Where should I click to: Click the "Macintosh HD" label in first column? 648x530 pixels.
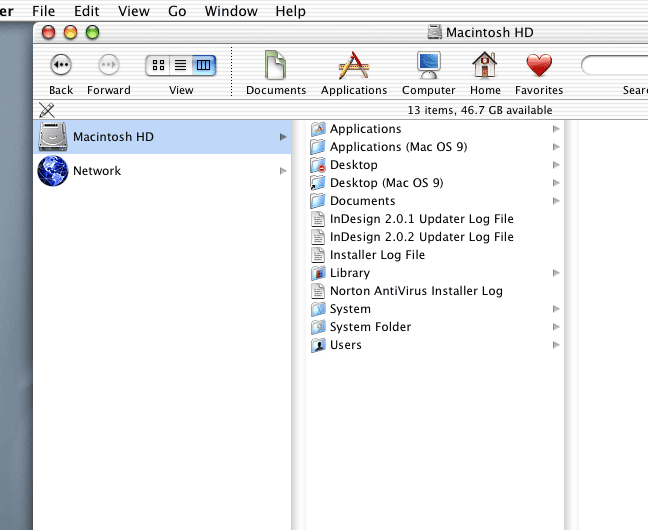point(113,137)
